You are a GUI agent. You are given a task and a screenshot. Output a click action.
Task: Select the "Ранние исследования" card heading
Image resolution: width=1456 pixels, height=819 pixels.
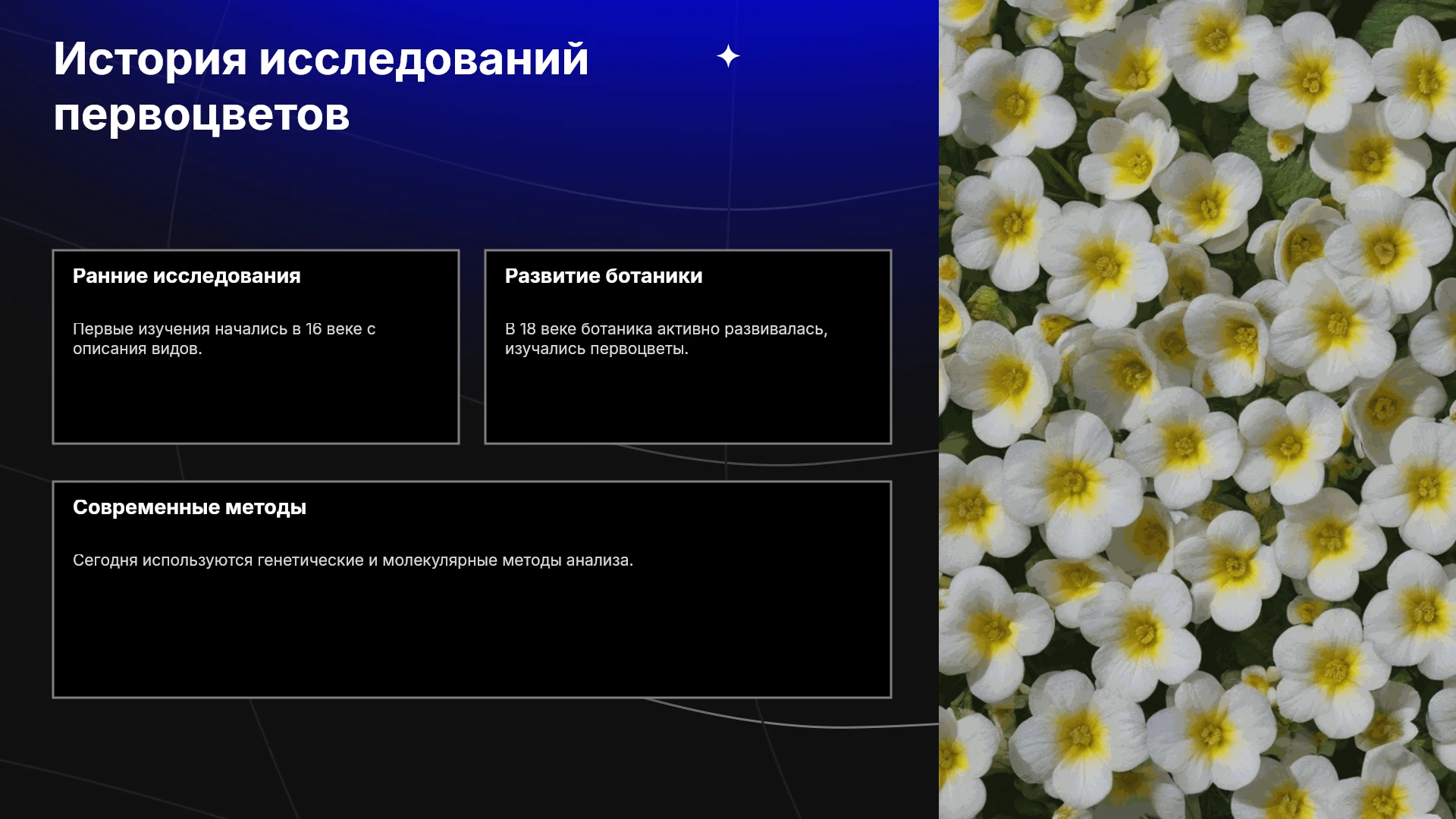(x=187, y=276)
